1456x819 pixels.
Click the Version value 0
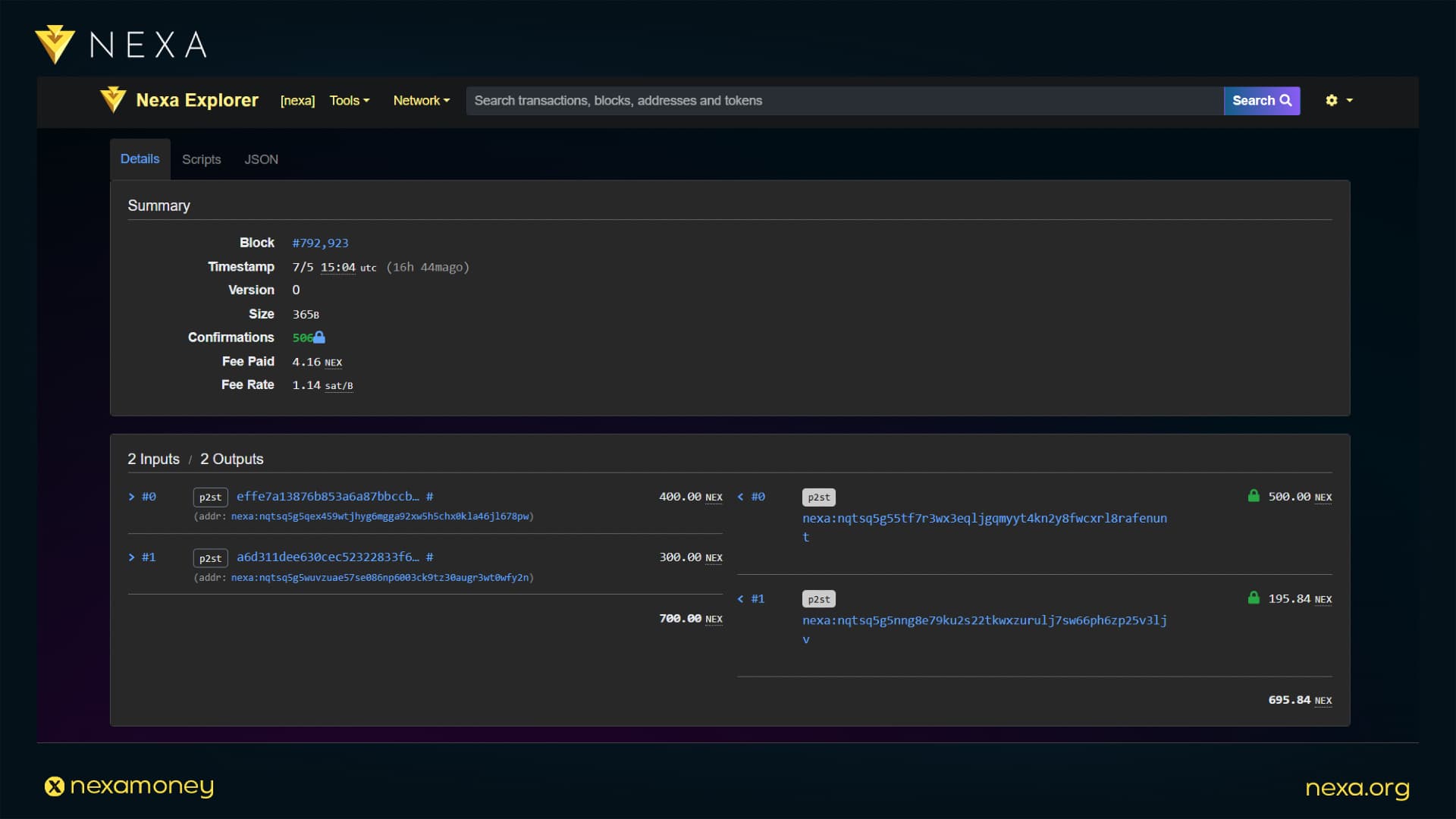click(296, 290)
